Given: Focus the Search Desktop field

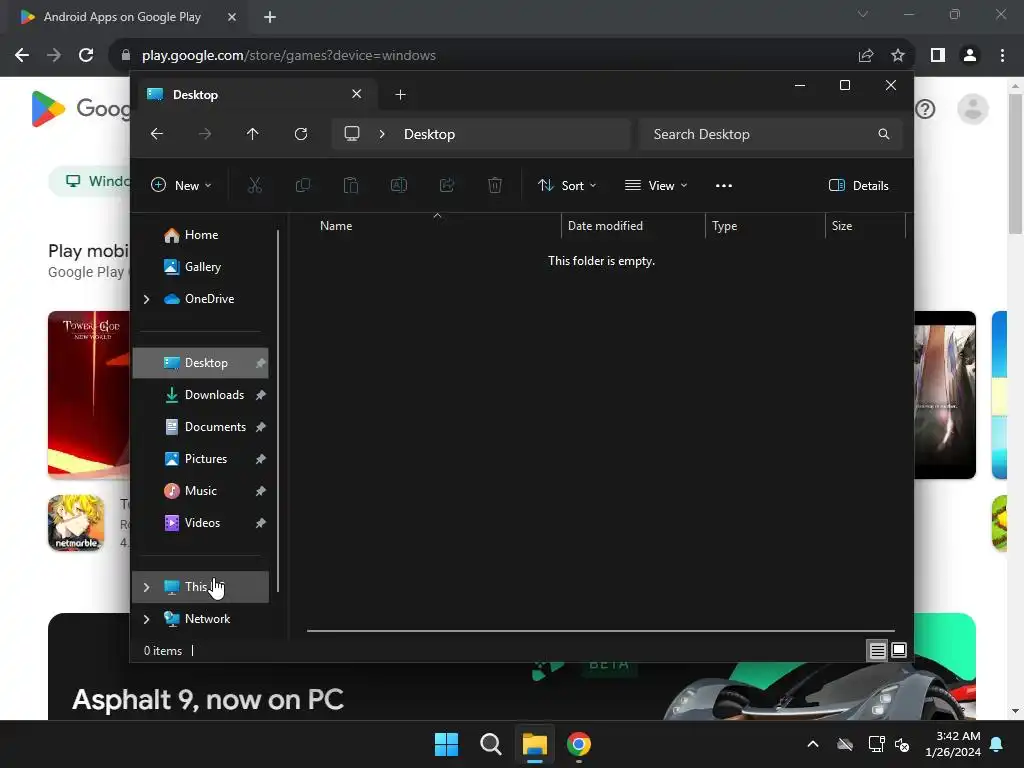Looking at the screenshot, I should pos(771,134).
